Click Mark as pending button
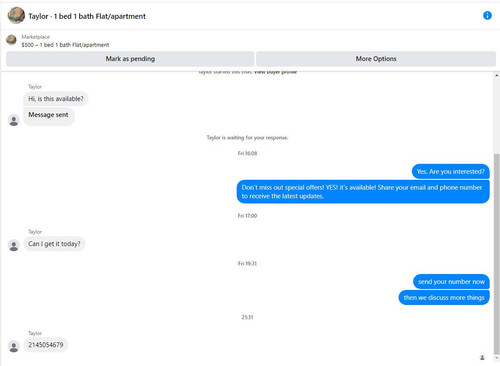The image size is (500, 366). tap(130, 59)
